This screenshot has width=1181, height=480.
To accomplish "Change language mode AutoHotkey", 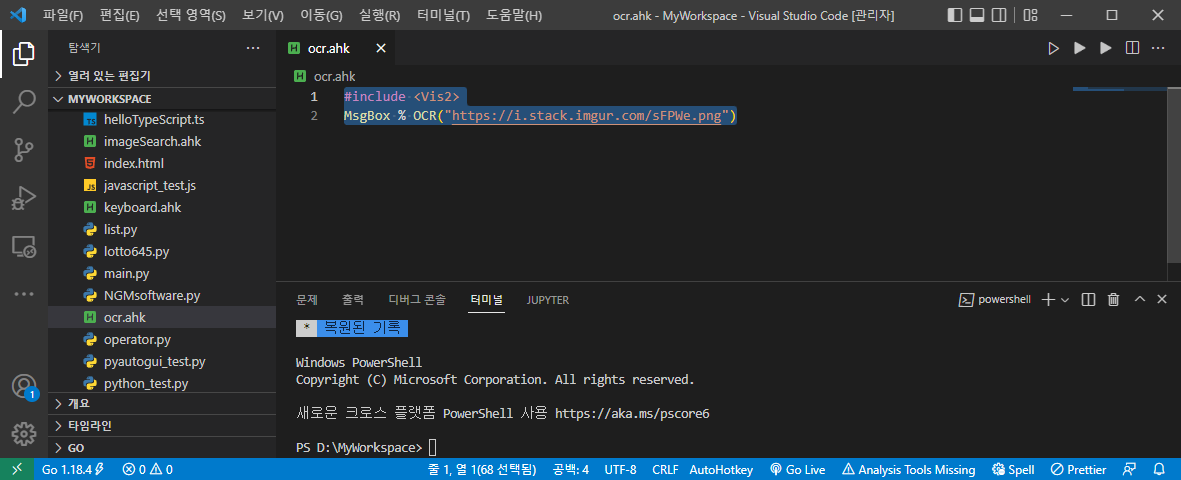I will [721, 469].
